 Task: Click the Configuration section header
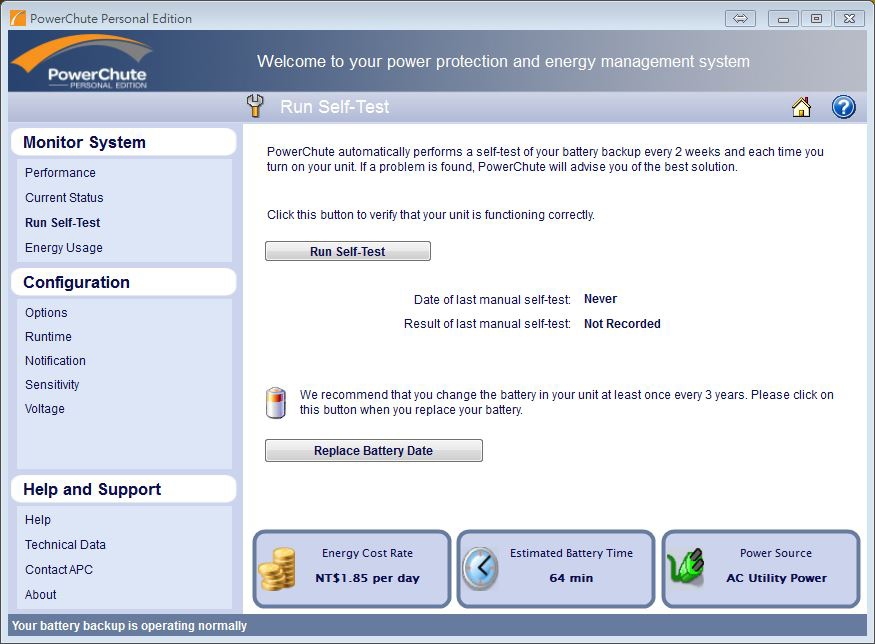pyautogui.click(x=123, y=282)
